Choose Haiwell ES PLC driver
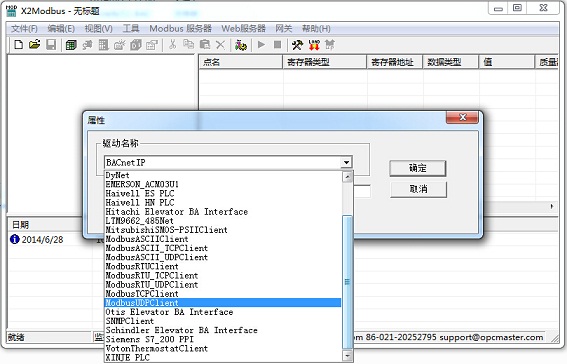 [223, 193]
